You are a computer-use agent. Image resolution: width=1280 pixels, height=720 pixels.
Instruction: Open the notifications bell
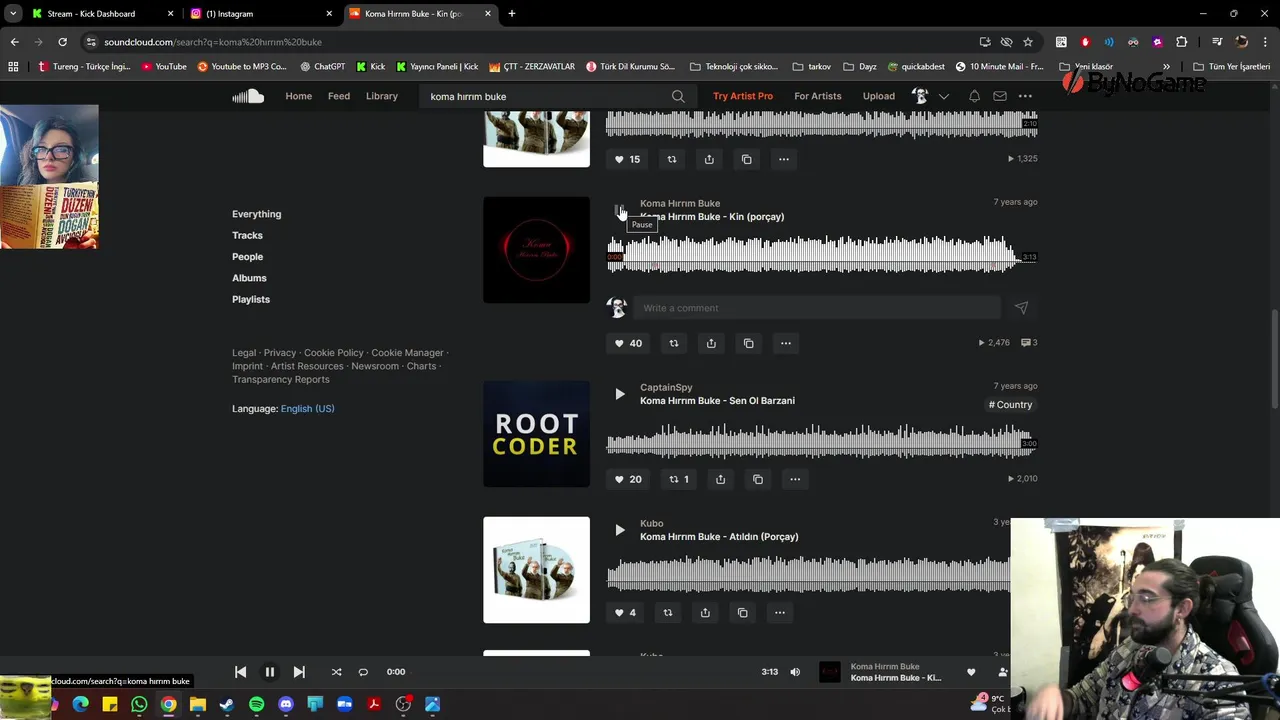tap(974, 96)
